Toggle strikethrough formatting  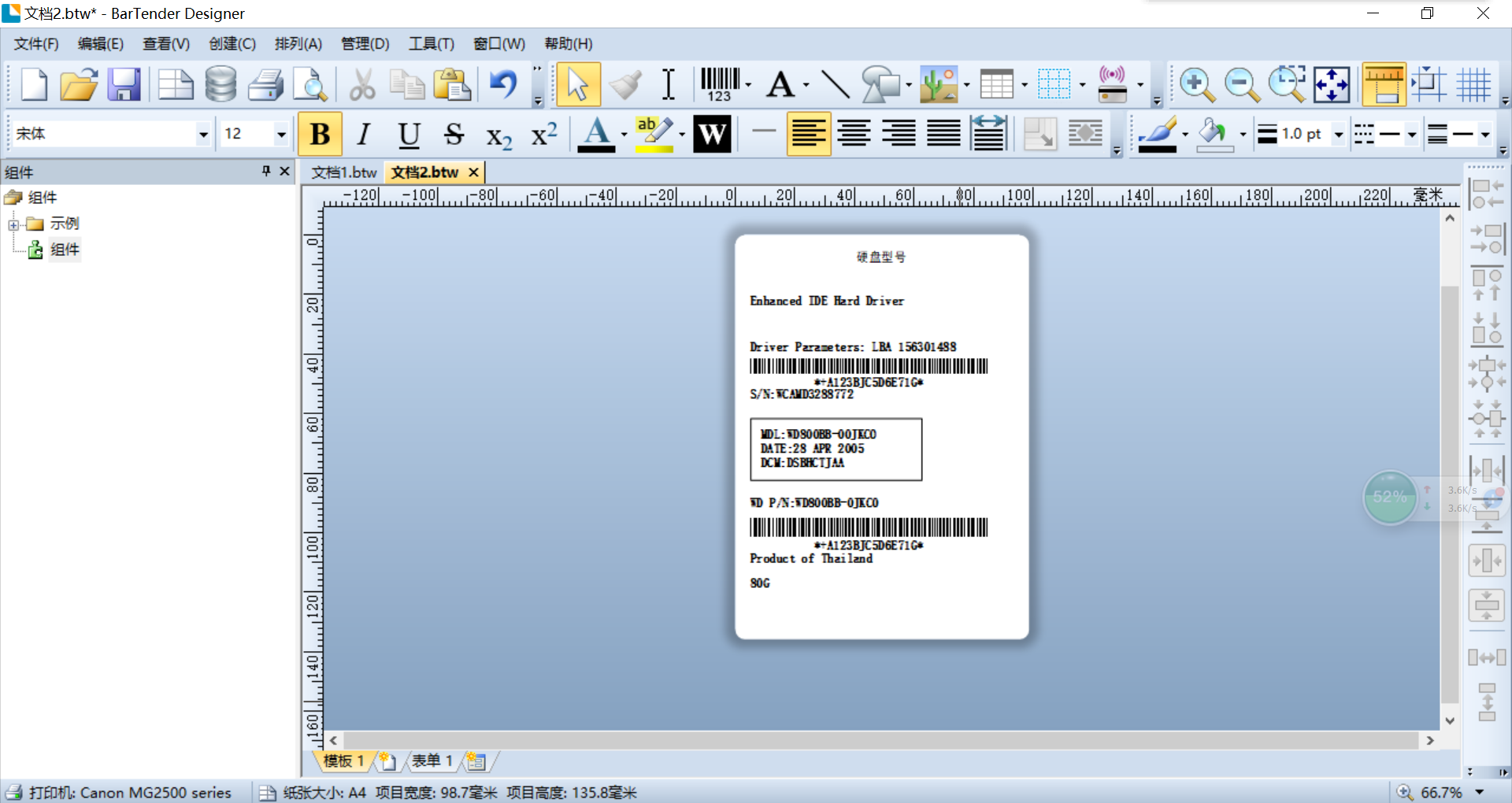tap(454, 134)
